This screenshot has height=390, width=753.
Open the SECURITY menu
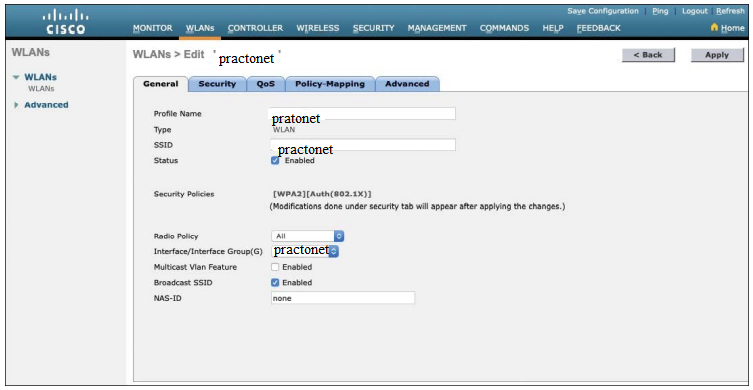click(x=374, y=28)
